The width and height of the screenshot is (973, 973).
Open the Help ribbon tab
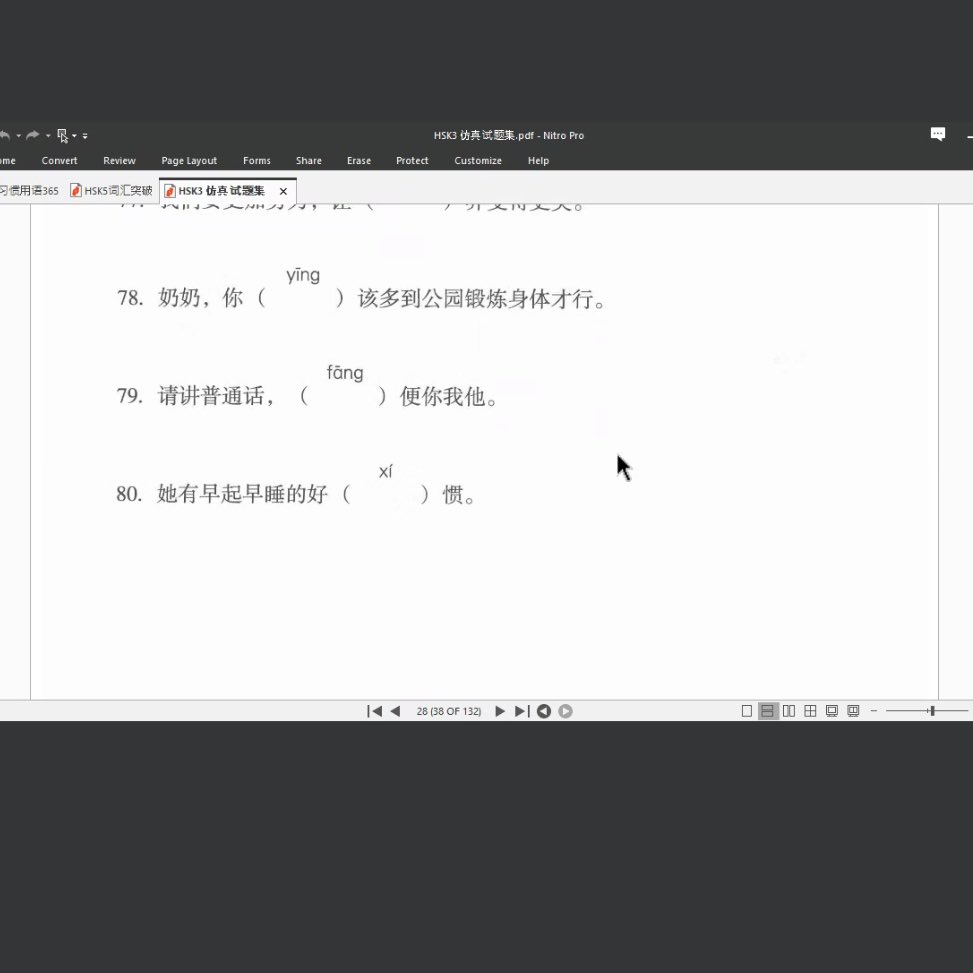pyautogui.click(x=539, y=161)
